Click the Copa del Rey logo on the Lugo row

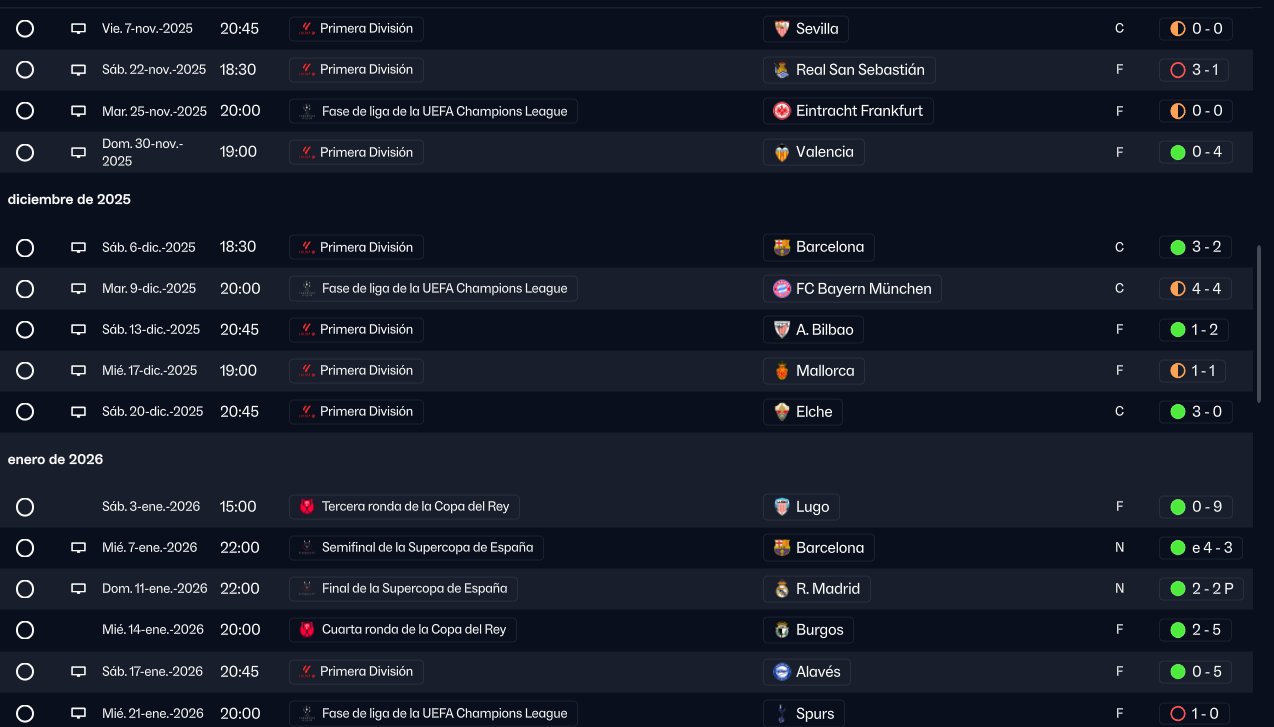click(308, 507)
